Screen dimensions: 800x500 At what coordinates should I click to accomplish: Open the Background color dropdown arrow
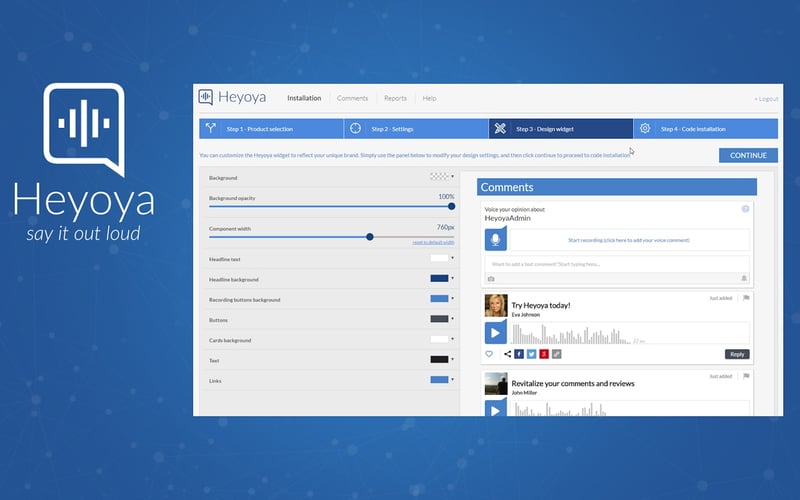click(x=452, y=177)
